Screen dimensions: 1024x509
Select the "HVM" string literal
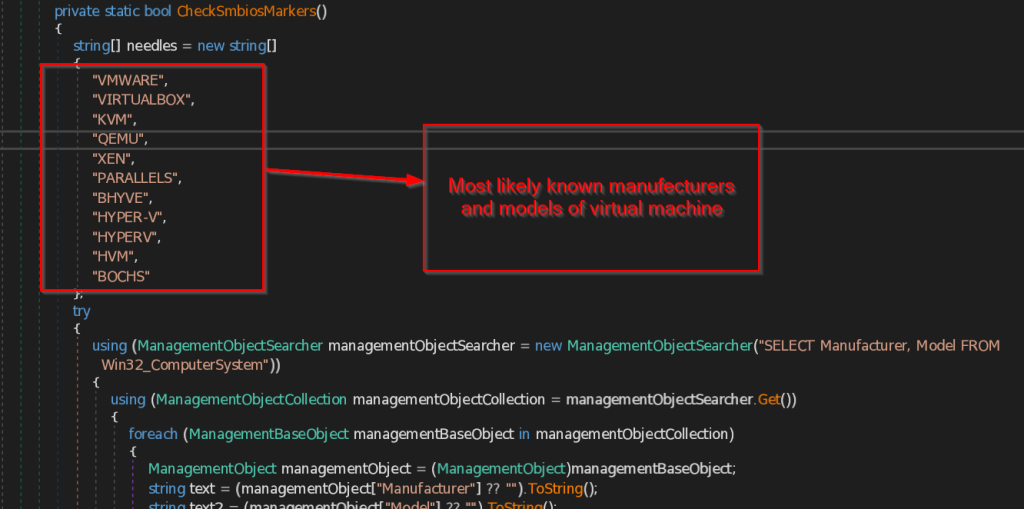pyautogui.click(x=111, y=256)
